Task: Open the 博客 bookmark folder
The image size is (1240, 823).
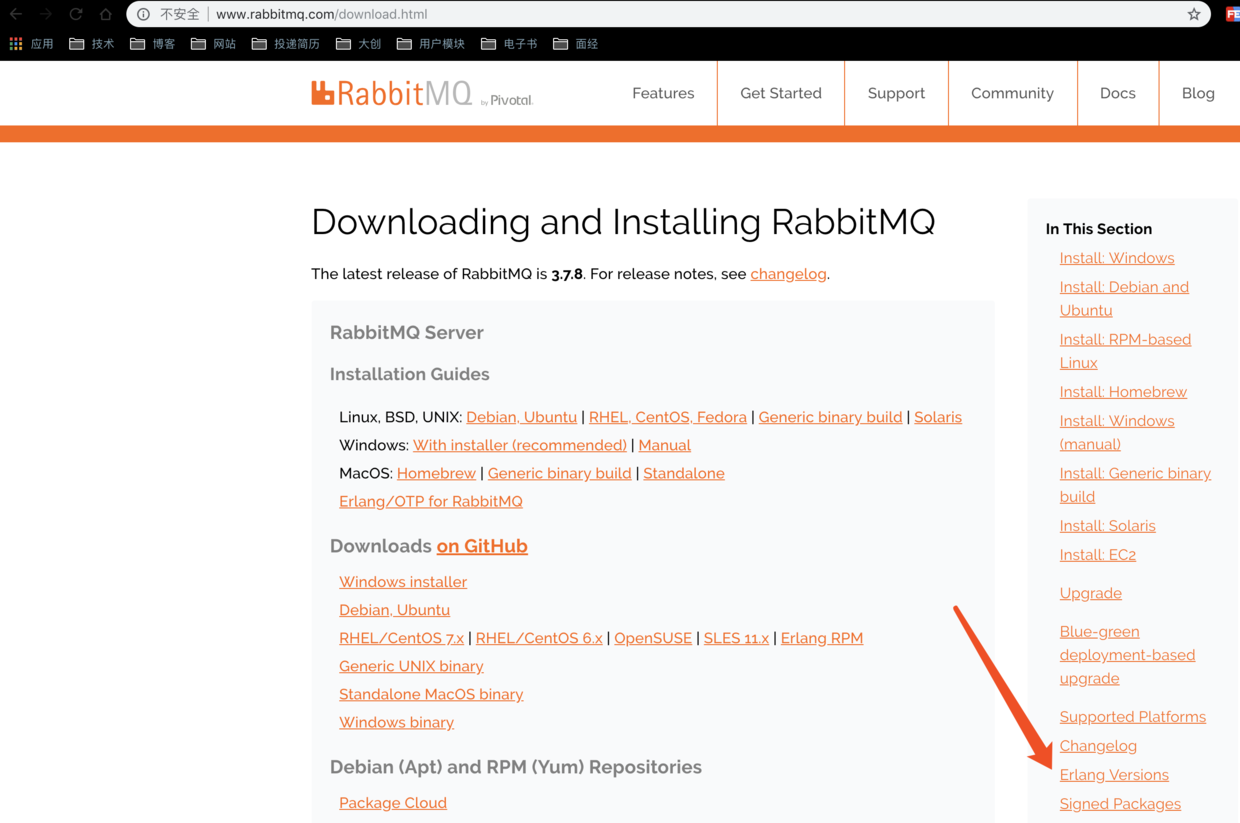Action: point(153,44)
